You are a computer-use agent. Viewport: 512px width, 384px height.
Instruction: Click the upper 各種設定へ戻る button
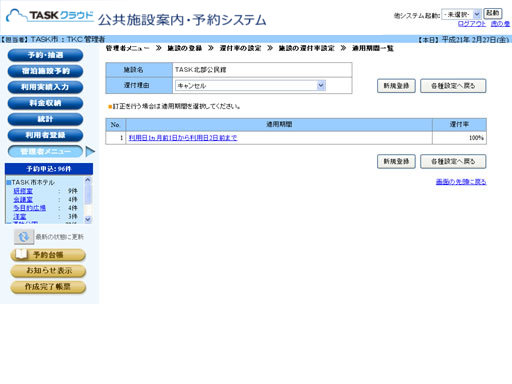(x=453, y=86)
